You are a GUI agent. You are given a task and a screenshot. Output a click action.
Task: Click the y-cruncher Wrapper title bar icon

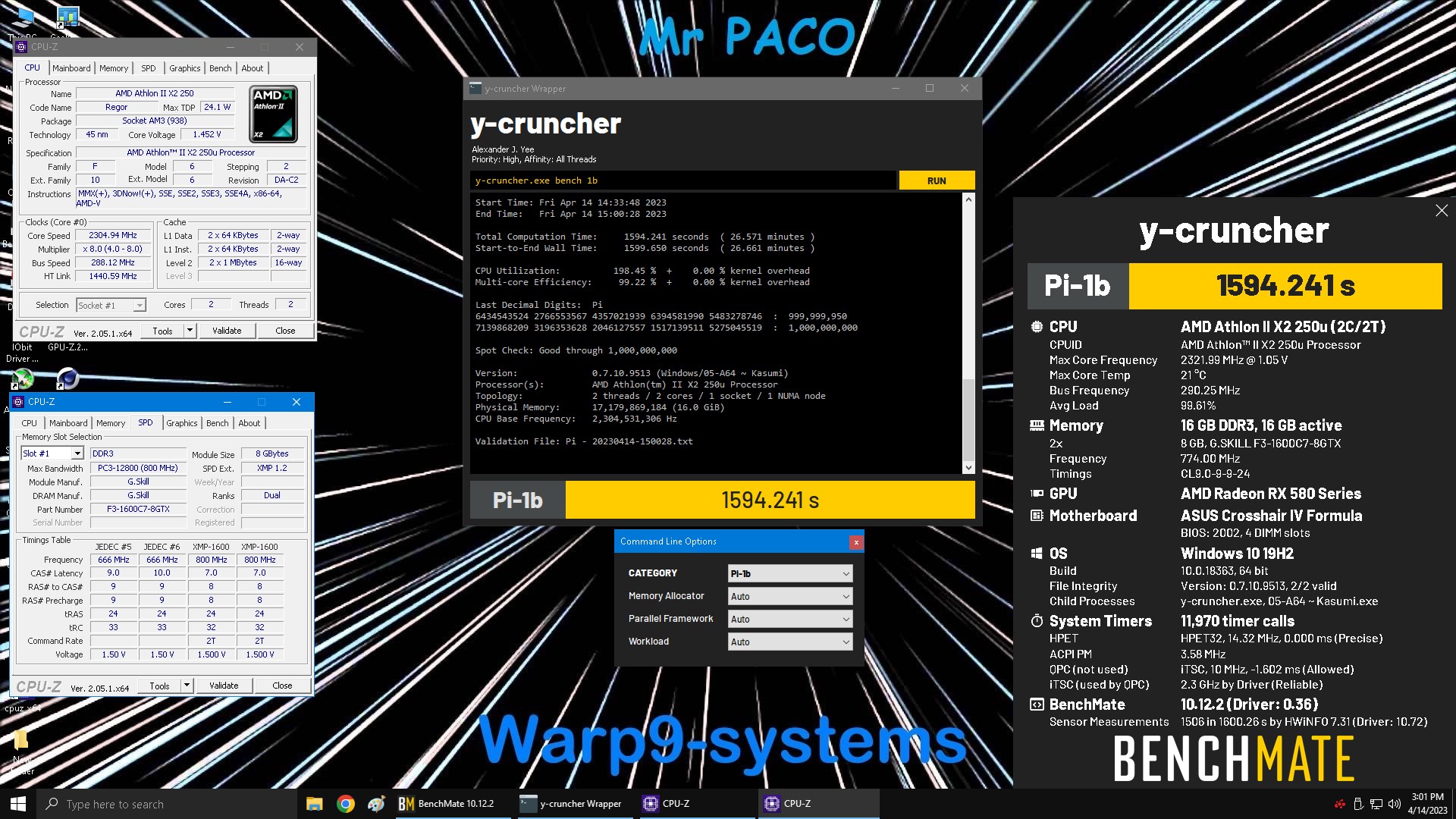(x=475, y=89)
